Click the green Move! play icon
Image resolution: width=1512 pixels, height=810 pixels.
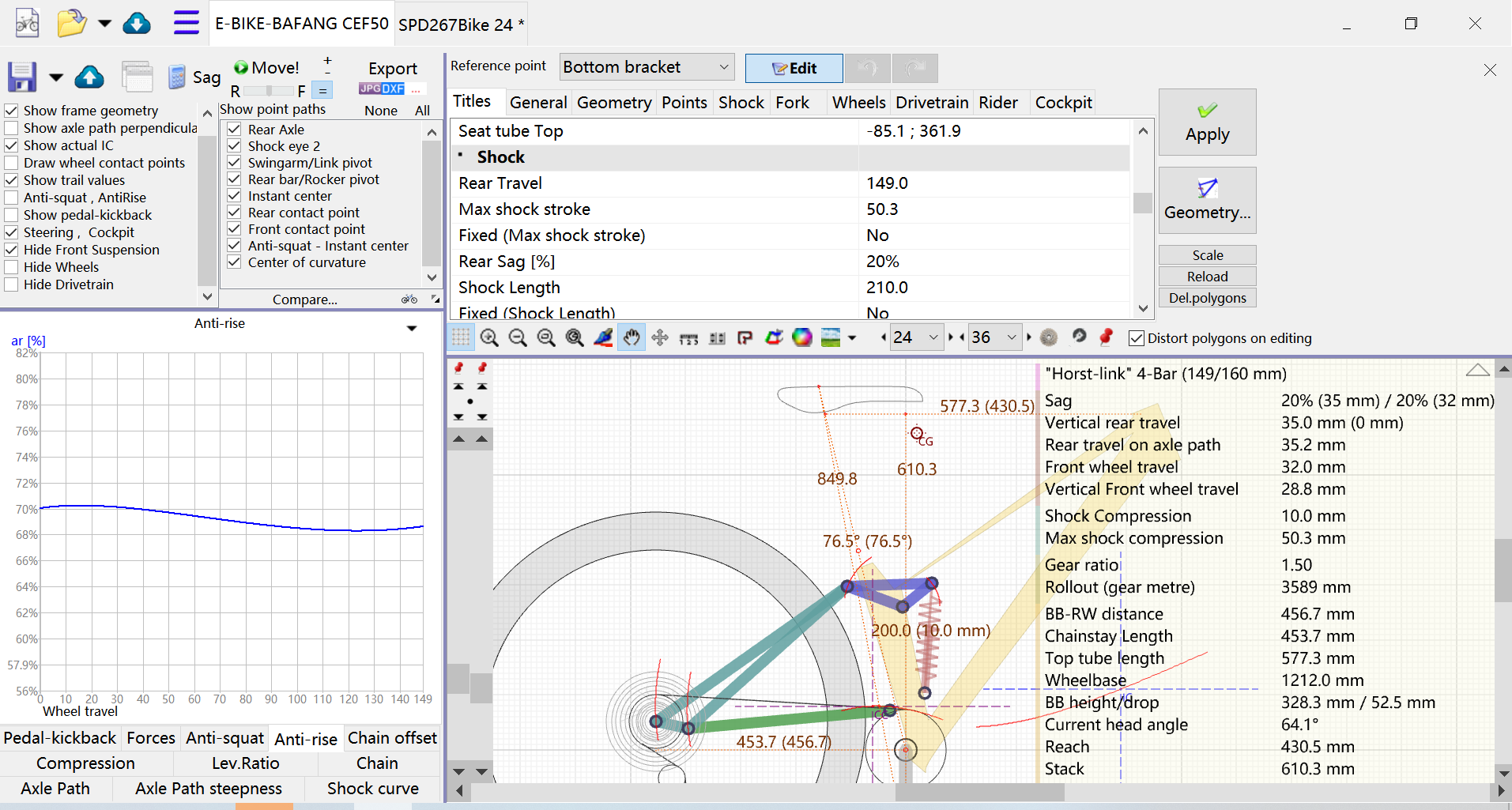(241, 68)
